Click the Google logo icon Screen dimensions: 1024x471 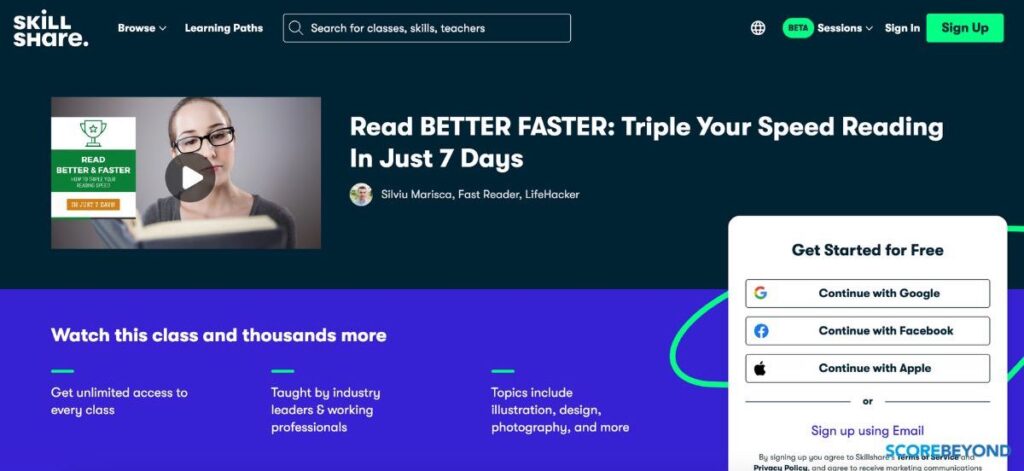[760, 293]
